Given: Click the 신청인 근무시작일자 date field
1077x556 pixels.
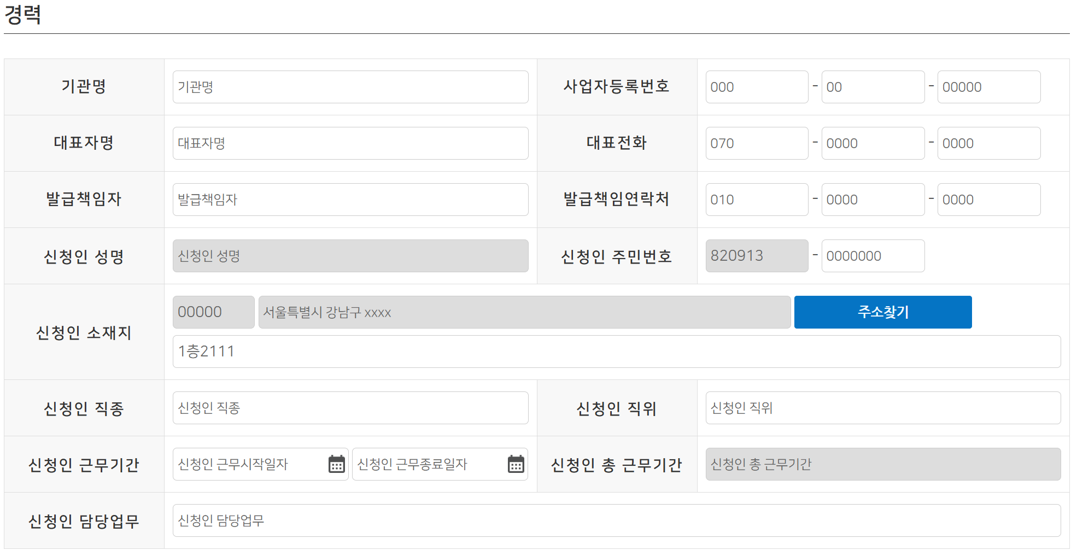Looking at the screenshot, I should 260,465.
